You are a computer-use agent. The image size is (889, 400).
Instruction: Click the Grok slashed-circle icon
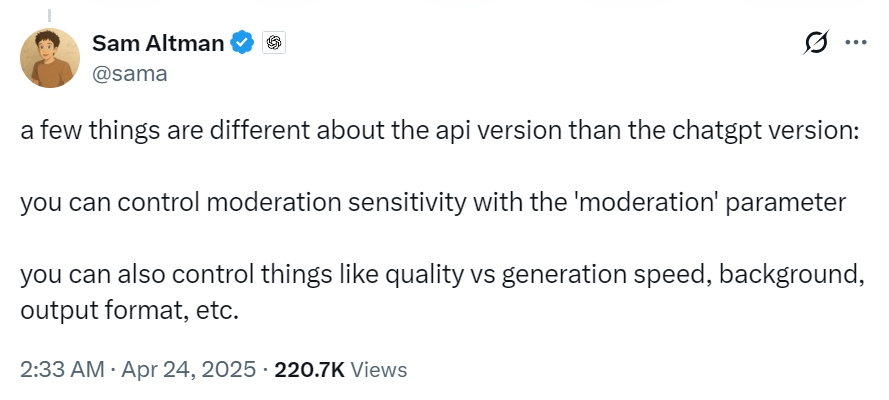click(x=816, y=43)
